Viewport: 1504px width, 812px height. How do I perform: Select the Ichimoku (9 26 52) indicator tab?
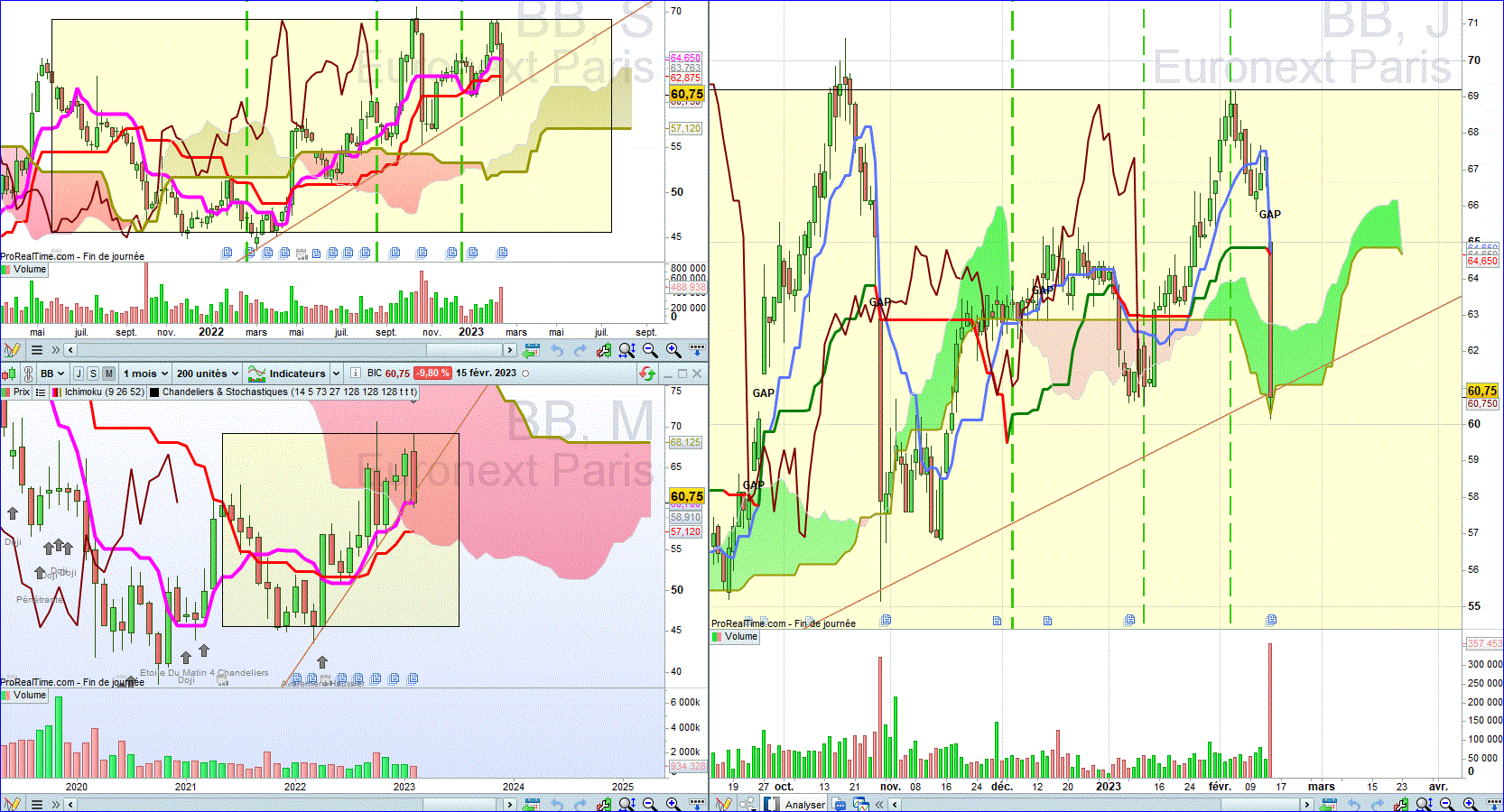97,392
